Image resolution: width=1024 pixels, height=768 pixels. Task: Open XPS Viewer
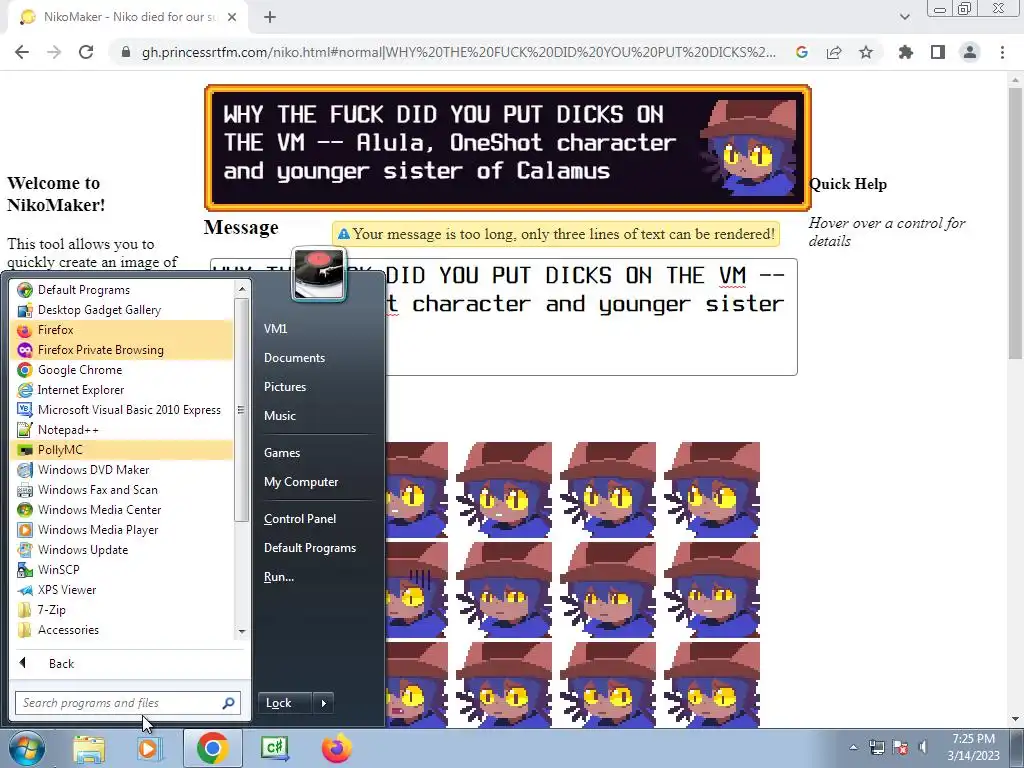coord(121,590)
